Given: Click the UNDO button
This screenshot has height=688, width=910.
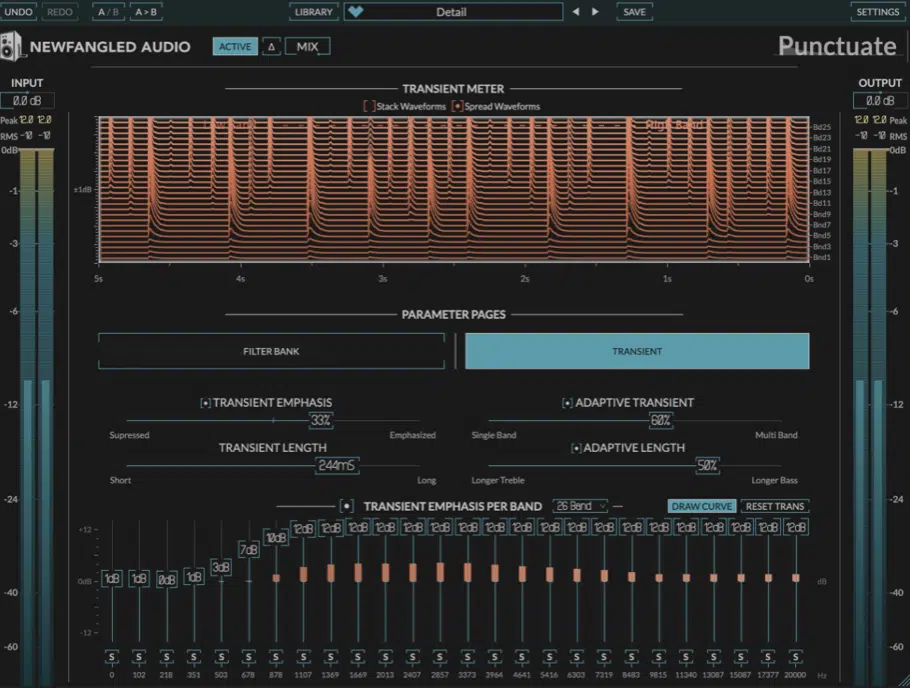Looking at the screenshot, I should coord(18,12).
